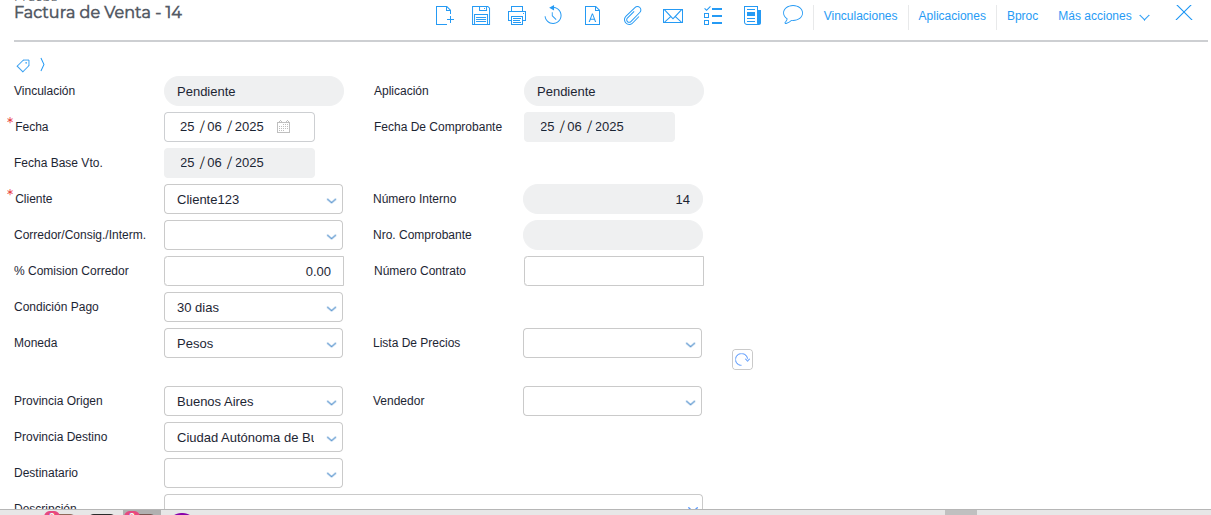Open the Destinatario dropdown
This screenshot has width=1211, height=515.
pos(253,473)
